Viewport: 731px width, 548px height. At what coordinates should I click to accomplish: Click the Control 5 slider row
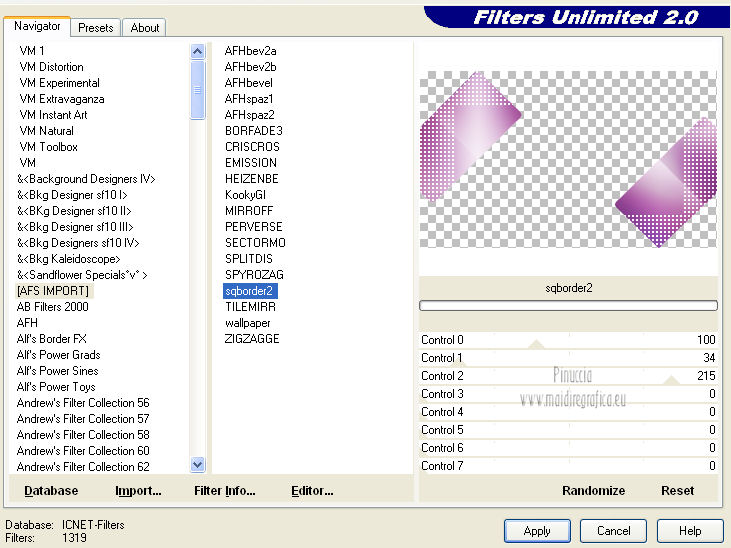[x=568, y=430]
